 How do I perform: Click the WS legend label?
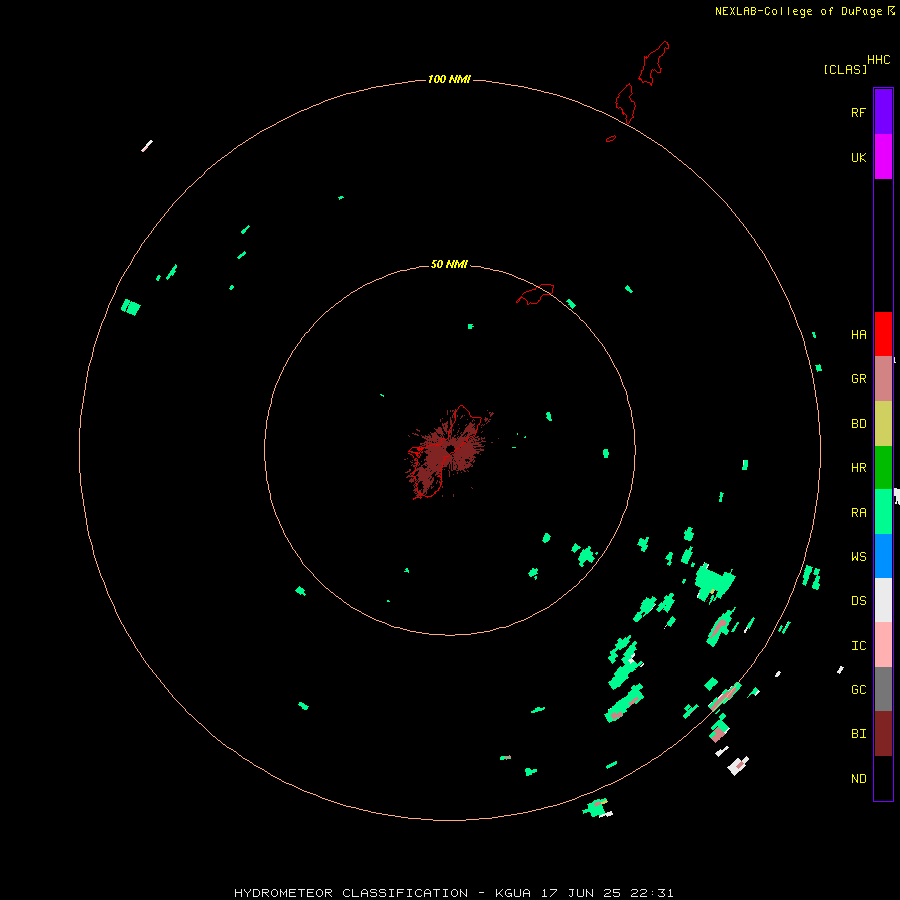pyautogui.click(x=858, y=557)
